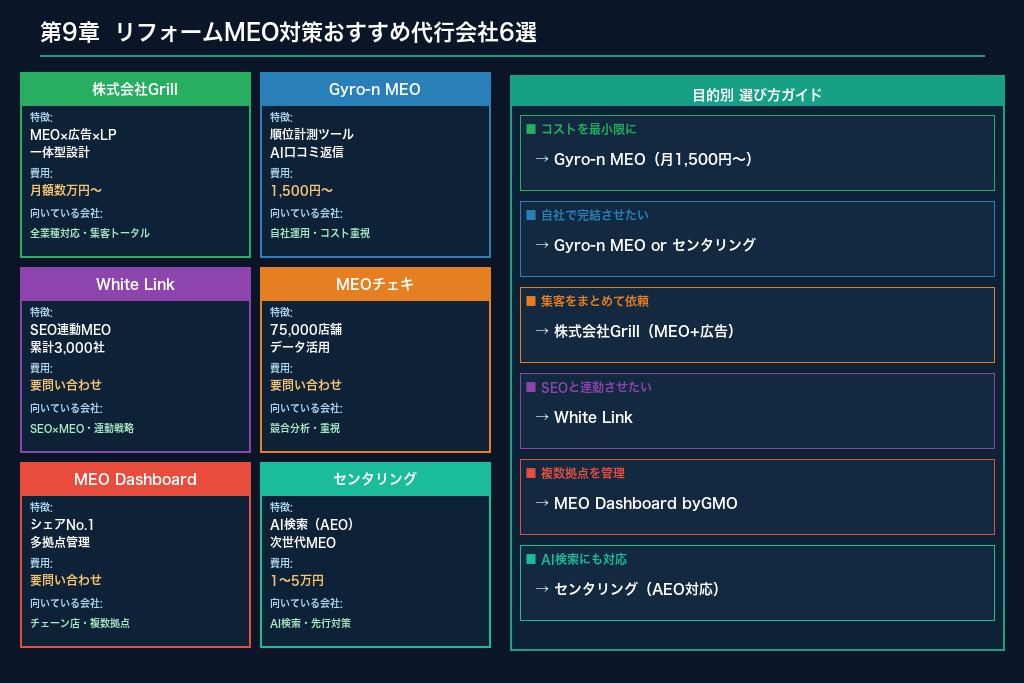1024x683 pixels.
Task: Click the guide heading 自社で完結させたい
Action: [594, 215]
